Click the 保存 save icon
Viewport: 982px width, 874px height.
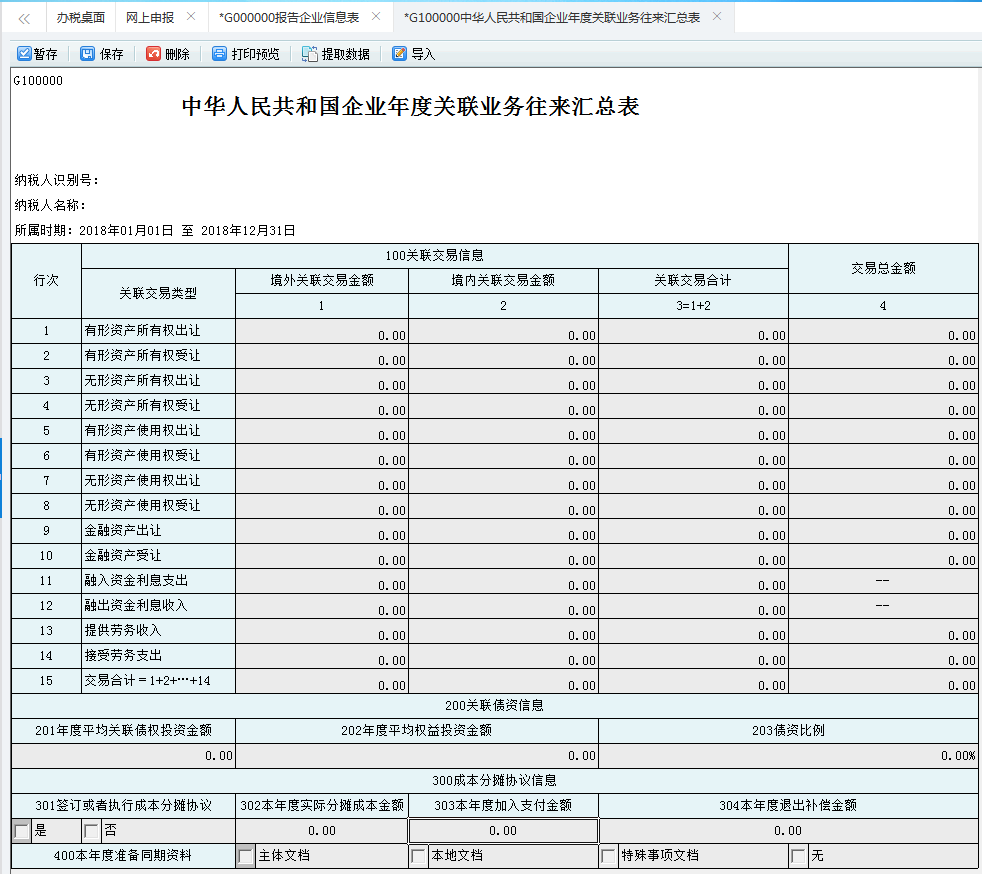click(x=88, y=54)
